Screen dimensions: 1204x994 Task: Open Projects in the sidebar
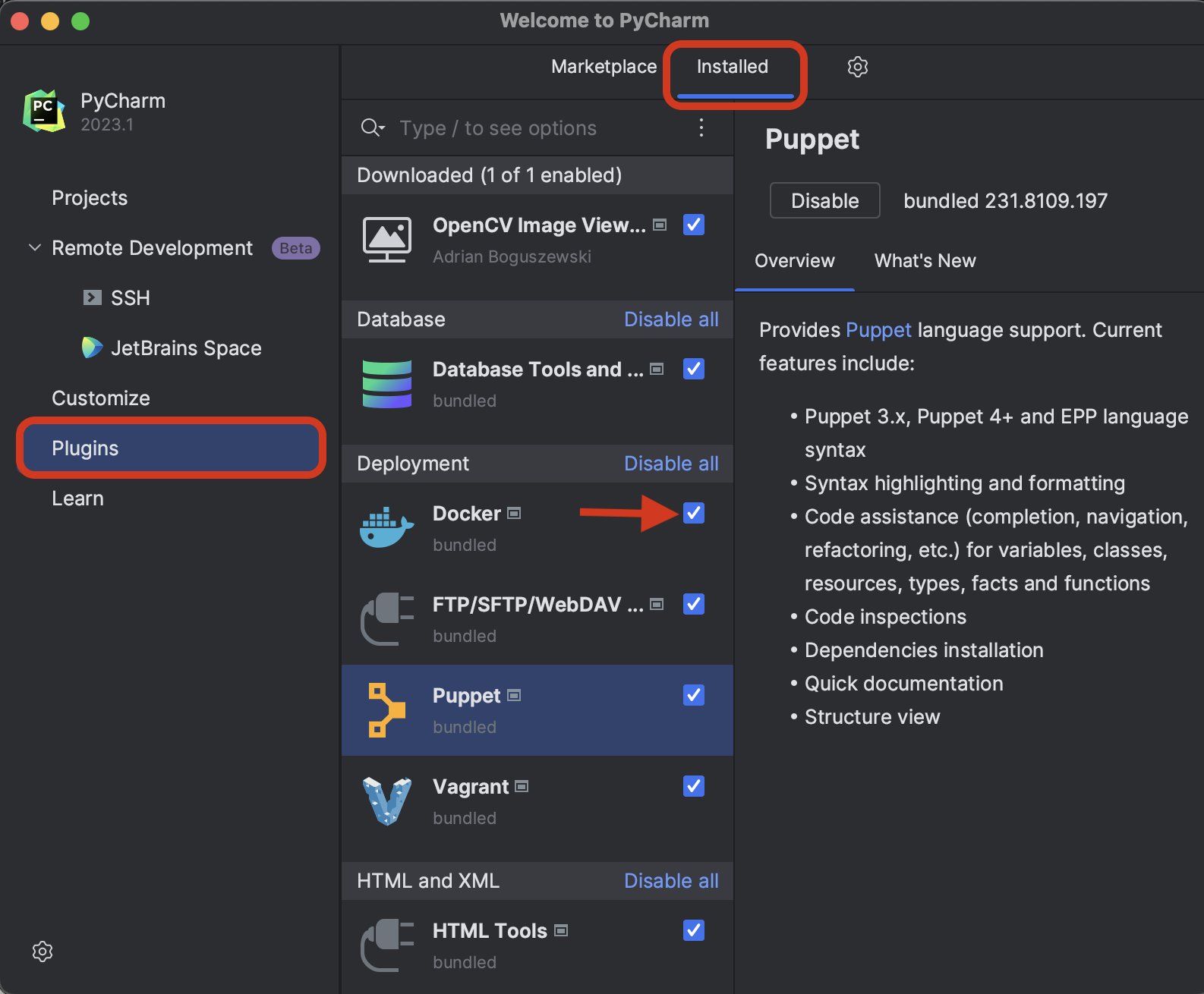point(90,198)
